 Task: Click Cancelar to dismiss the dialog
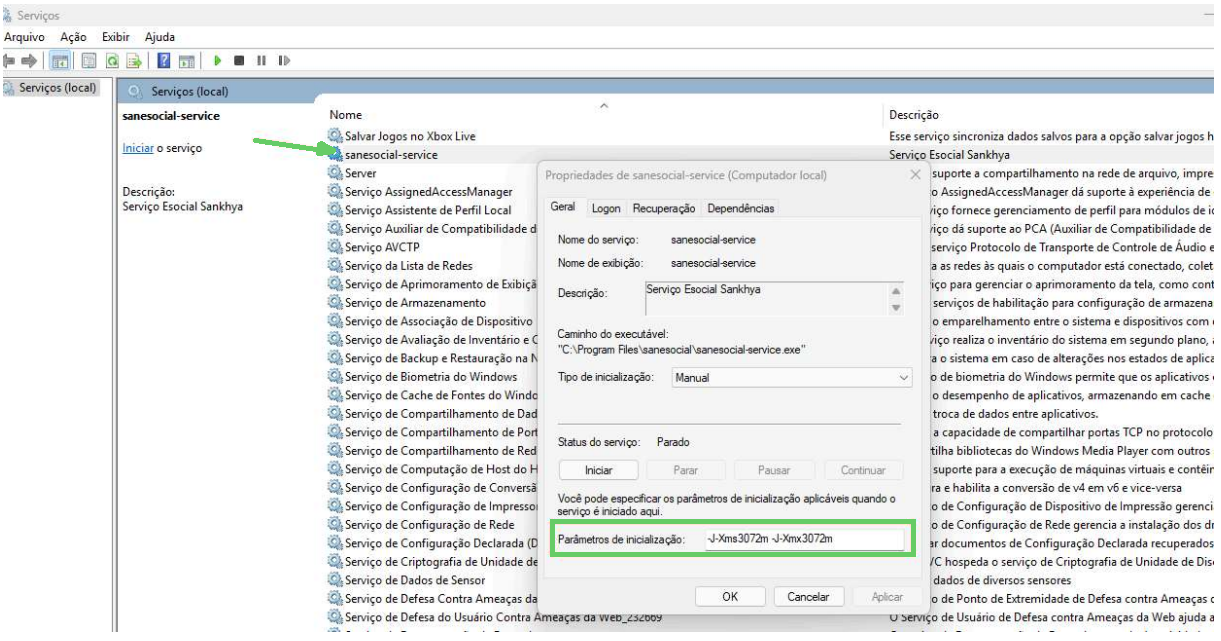[x=808, y=596]
